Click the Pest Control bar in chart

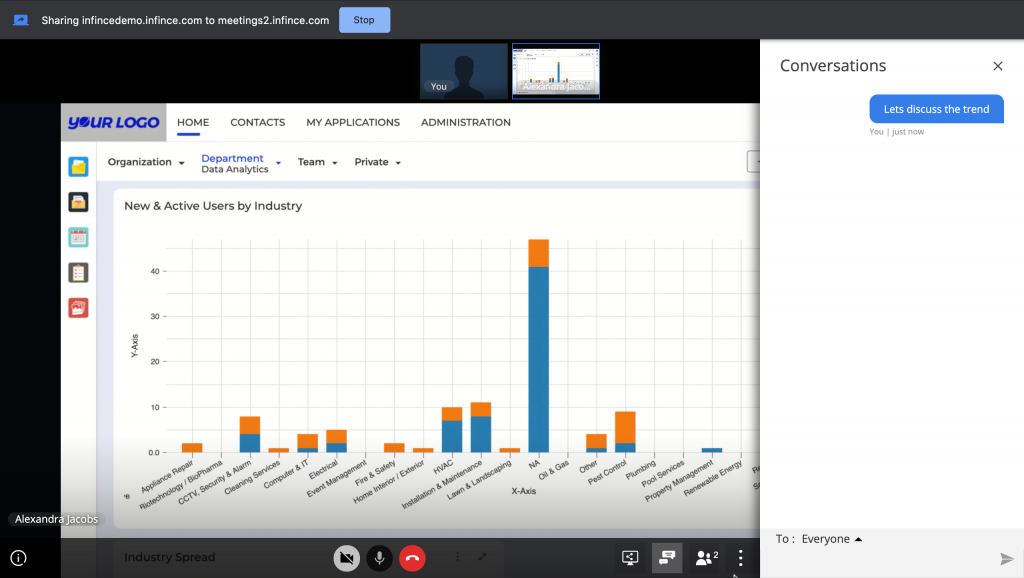tap(625, 432)
